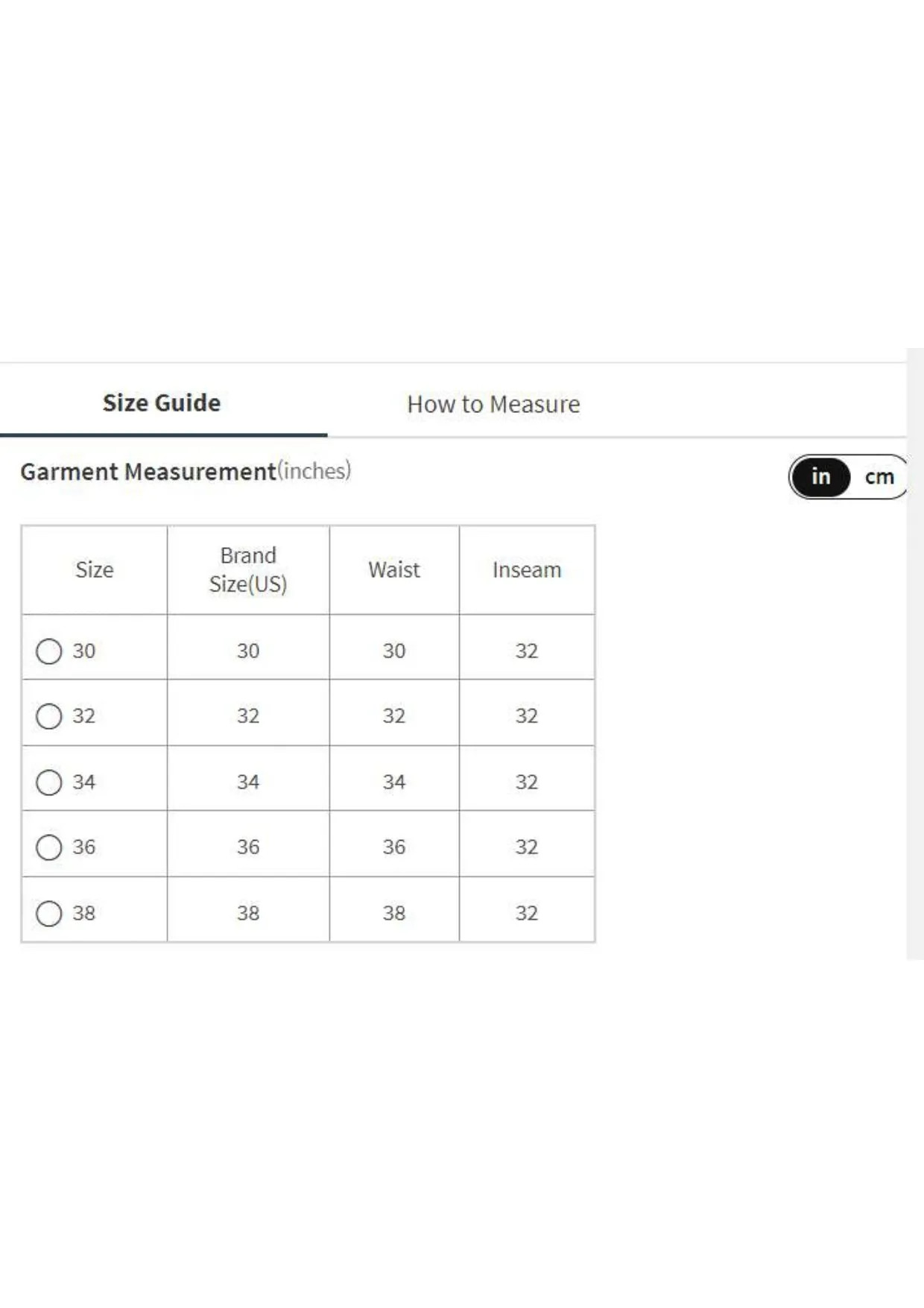Click waist value 36 cell
The width and height of the screenshot is (924, 1308).
click(x=394, y=847)
